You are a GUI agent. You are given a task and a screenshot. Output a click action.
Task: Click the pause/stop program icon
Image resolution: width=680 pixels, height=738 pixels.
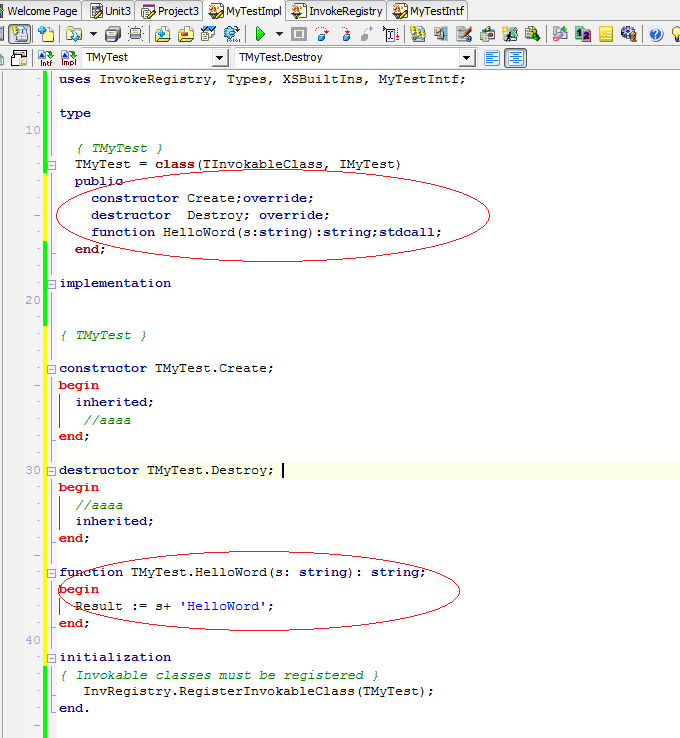[x=299, y=34]
